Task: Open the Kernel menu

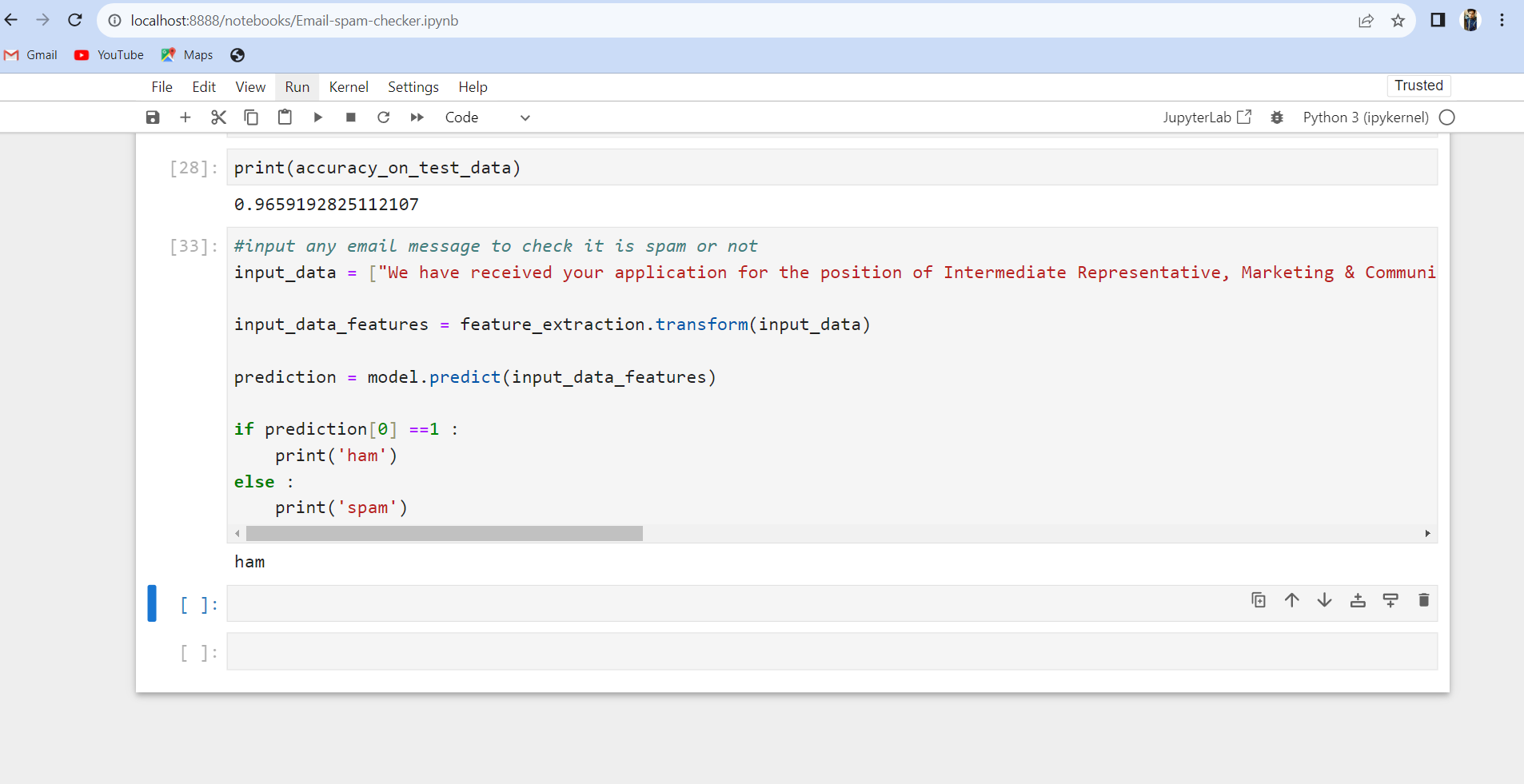Action: (349, 86)
